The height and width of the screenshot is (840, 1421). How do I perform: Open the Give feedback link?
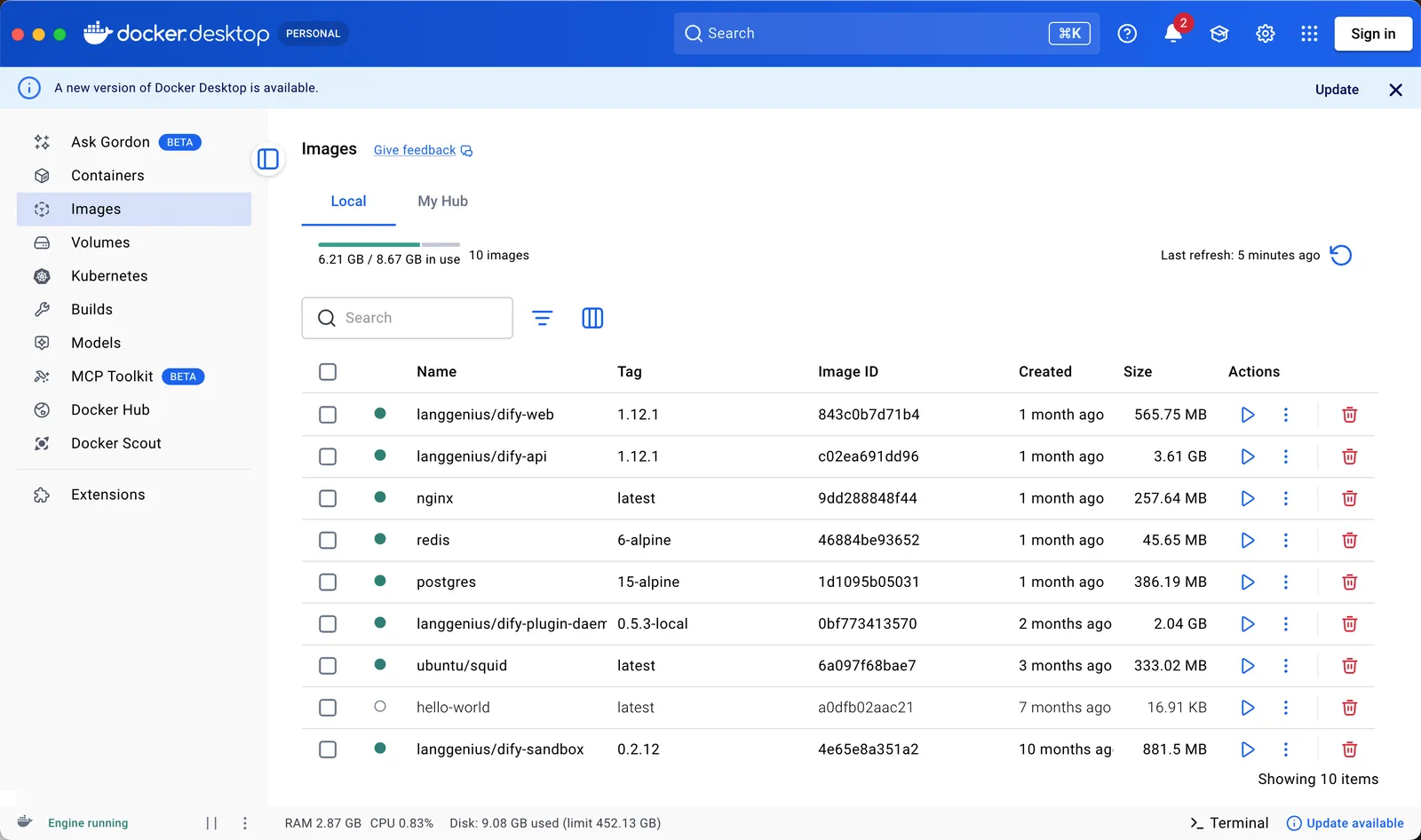(423, 150)
